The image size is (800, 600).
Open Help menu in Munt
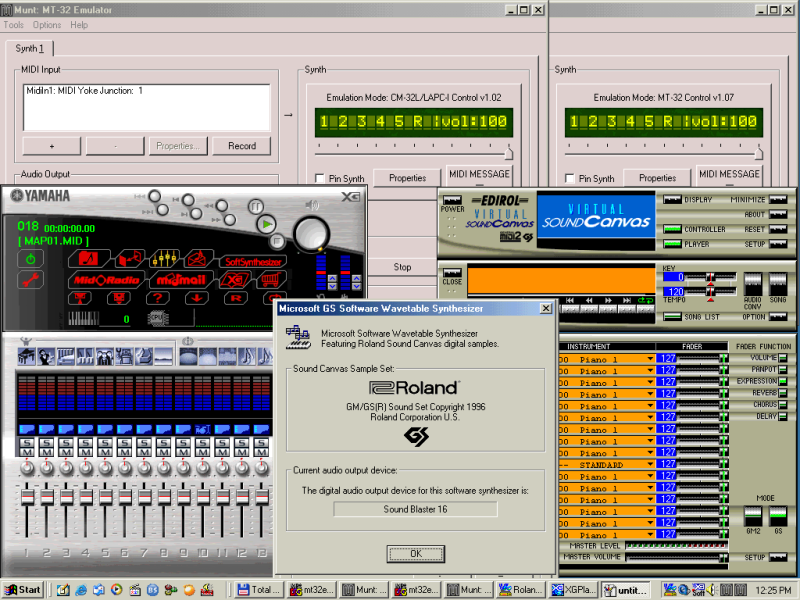click(79, 24)
